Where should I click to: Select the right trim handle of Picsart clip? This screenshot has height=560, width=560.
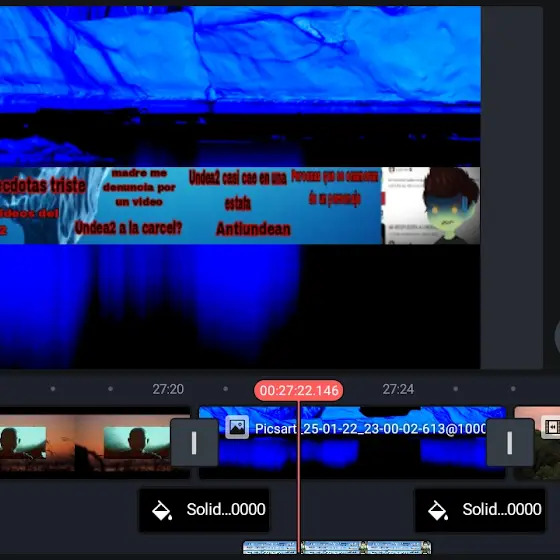pos(510,442)
